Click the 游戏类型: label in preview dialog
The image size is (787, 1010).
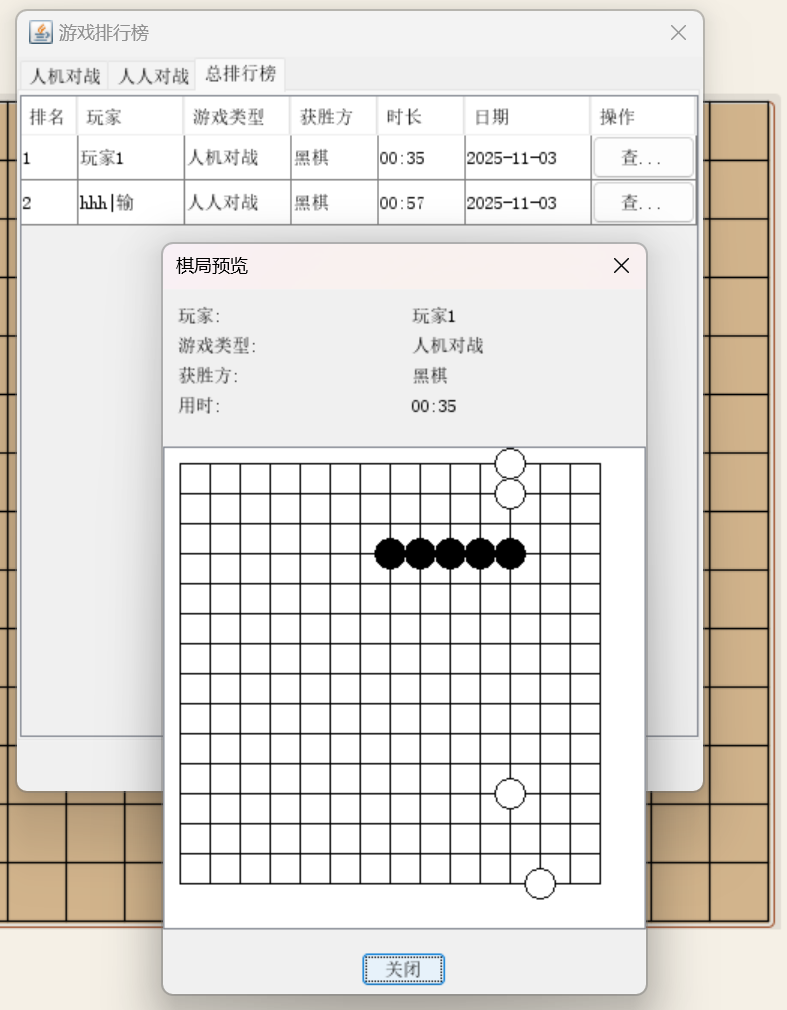click(217, 345)
